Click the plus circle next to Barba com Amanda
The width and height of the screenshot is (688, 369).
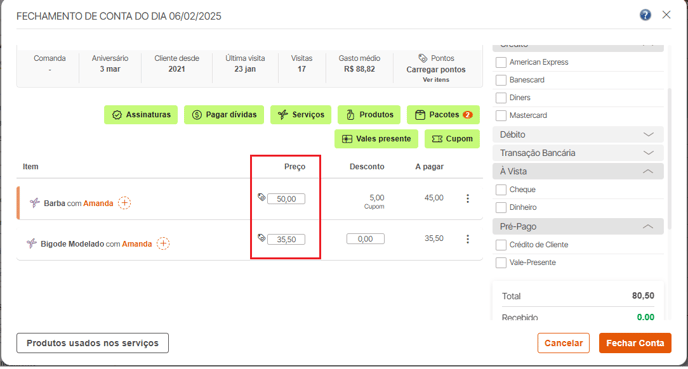(125, 203)
